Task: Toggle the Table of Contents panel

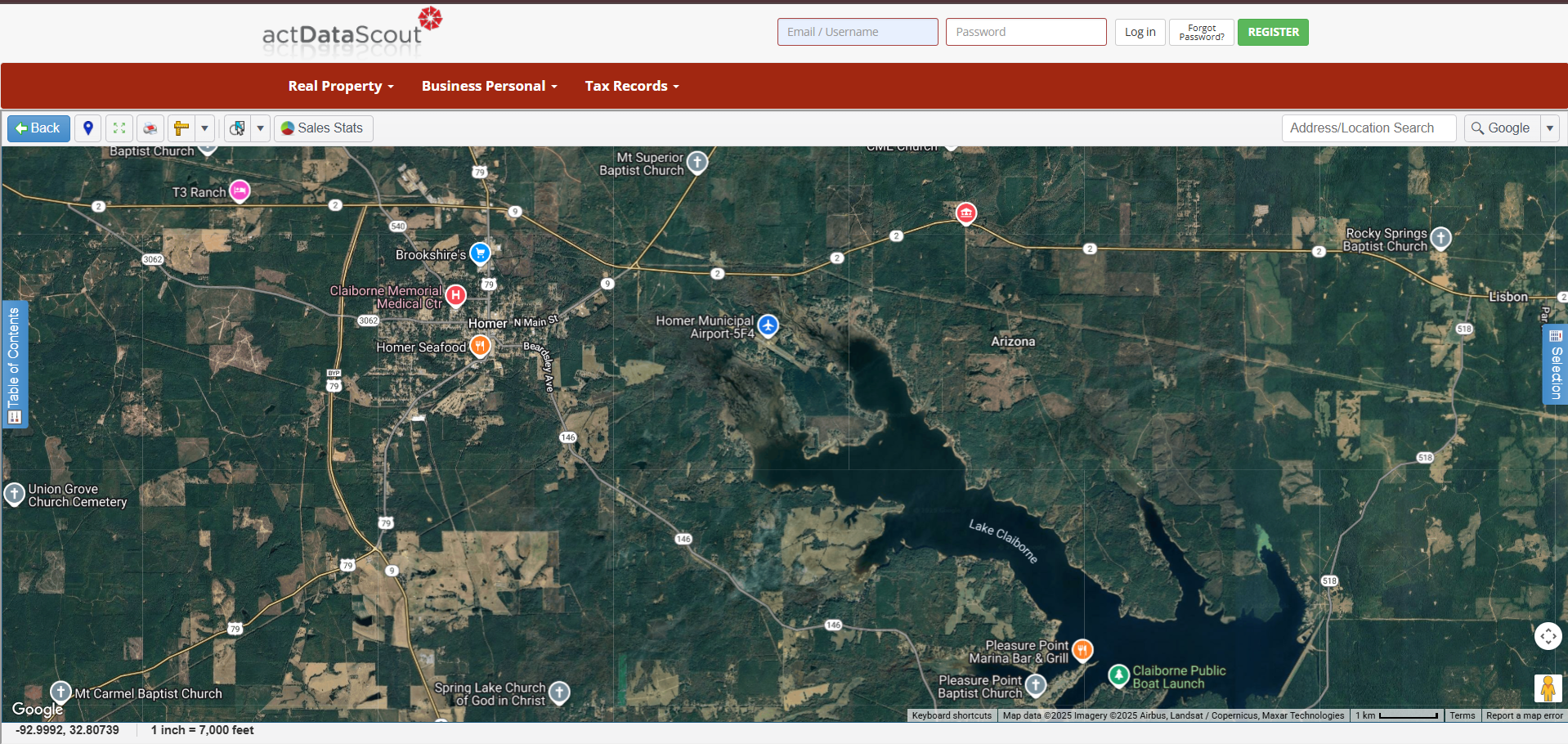Action: [14, 365]
